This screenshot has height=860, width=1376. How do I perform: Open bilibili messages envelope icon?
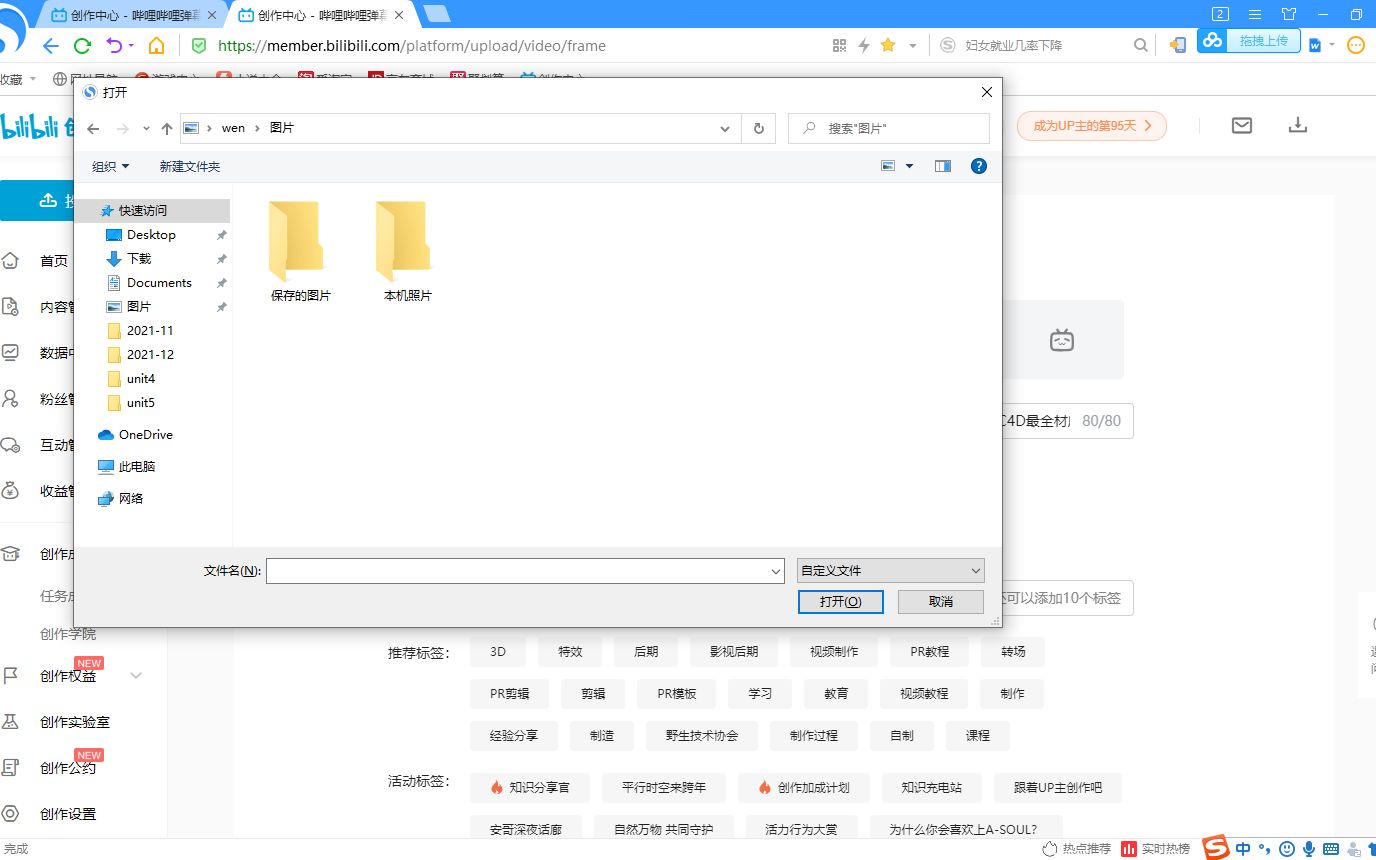[x=1242, y=126]
